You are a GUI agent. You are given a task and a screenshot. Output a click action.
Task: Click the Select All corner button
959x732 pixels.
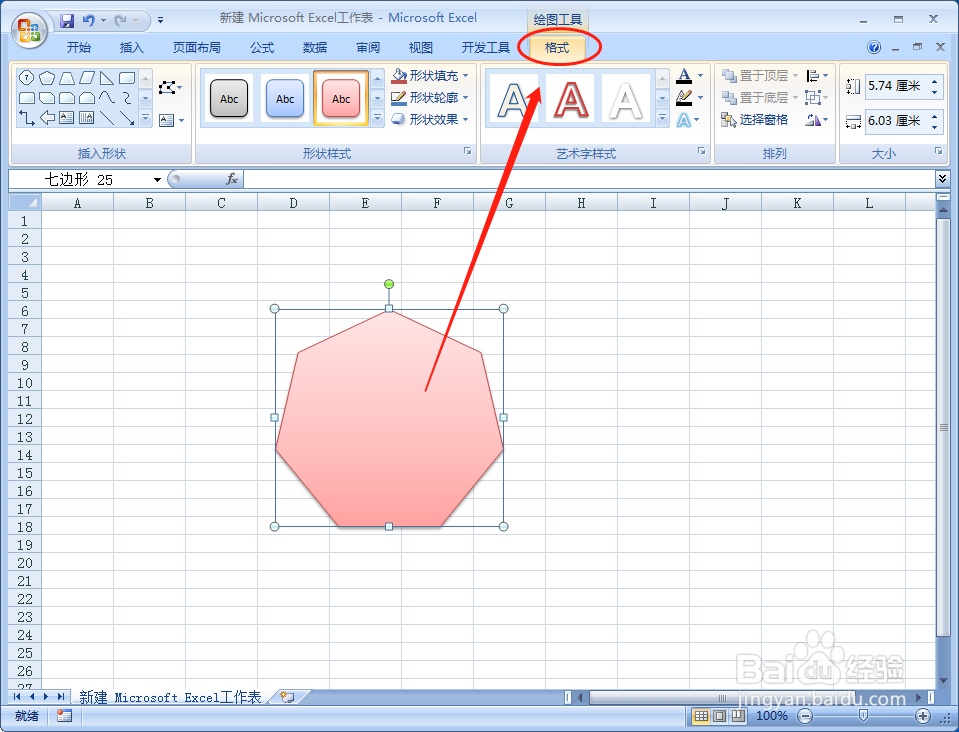(25, 202)
